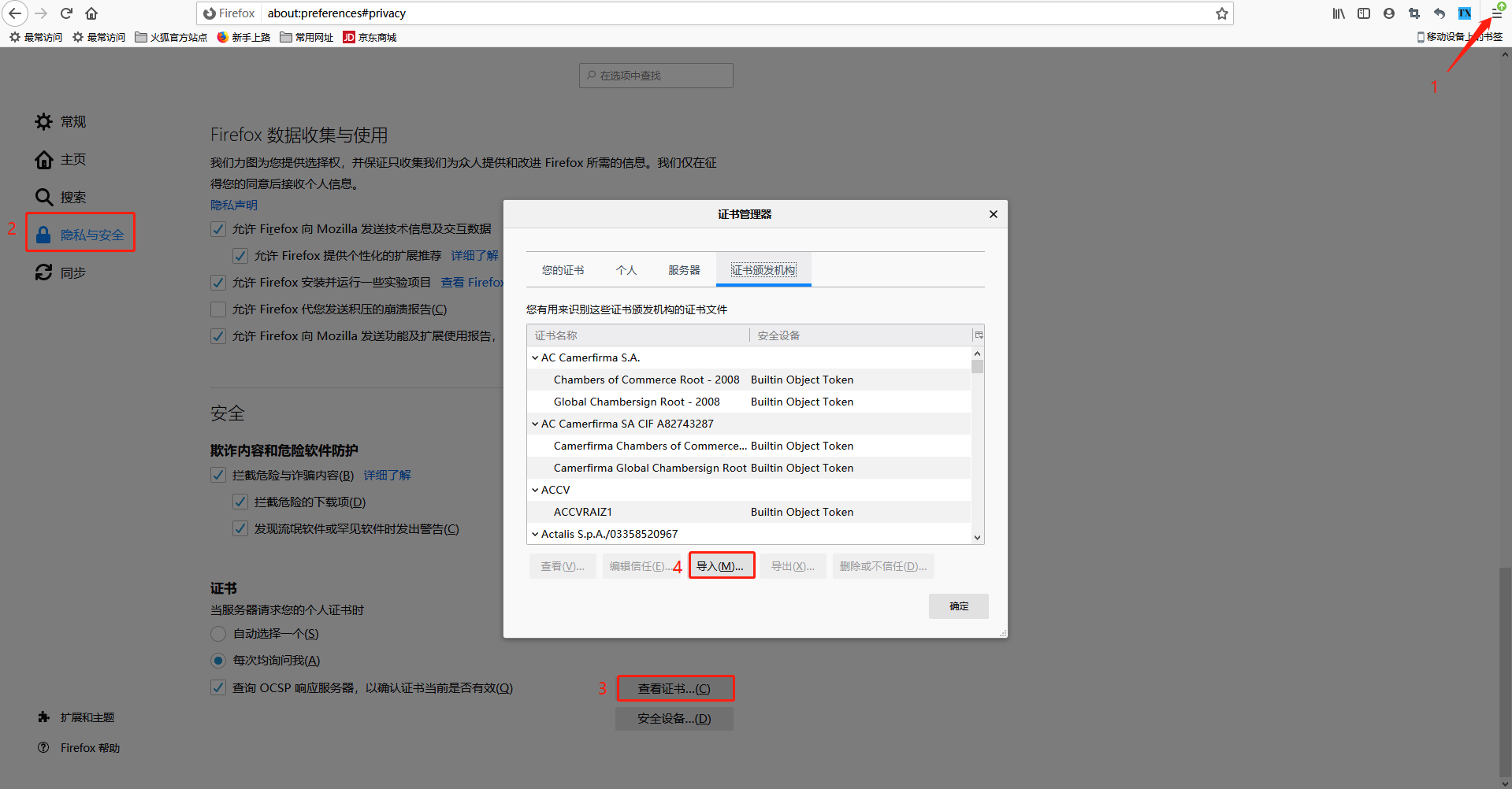This screenshot has width=1512, height=789.
Task: Open the 新手上路 bookmark
Action: 243,37
